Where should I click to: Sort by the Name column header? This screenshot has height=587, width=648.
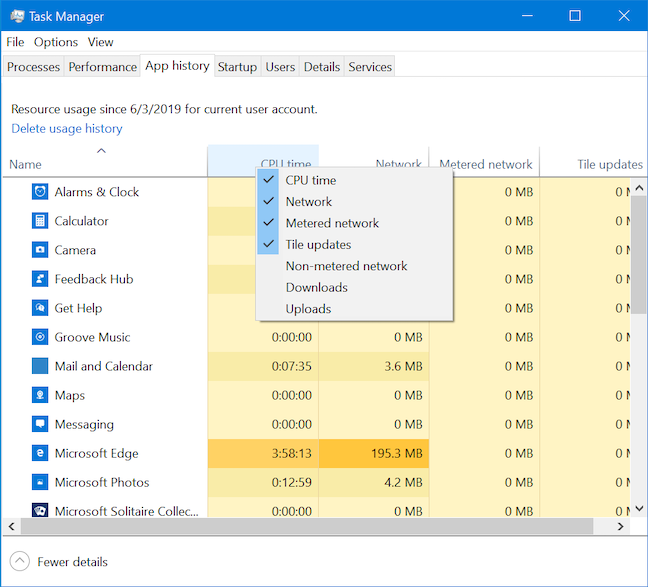click(105, 161)
